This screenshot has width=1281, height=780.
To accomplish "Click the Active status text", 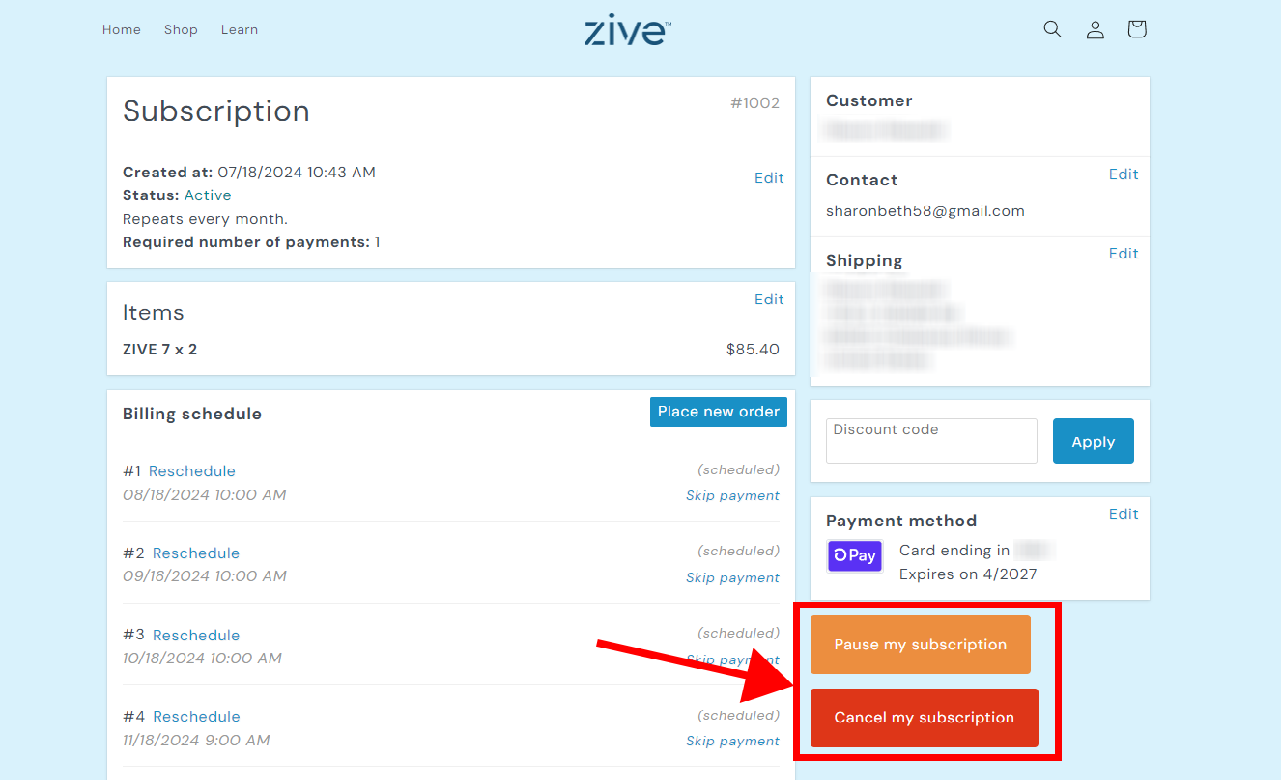I will click(207, 195).
